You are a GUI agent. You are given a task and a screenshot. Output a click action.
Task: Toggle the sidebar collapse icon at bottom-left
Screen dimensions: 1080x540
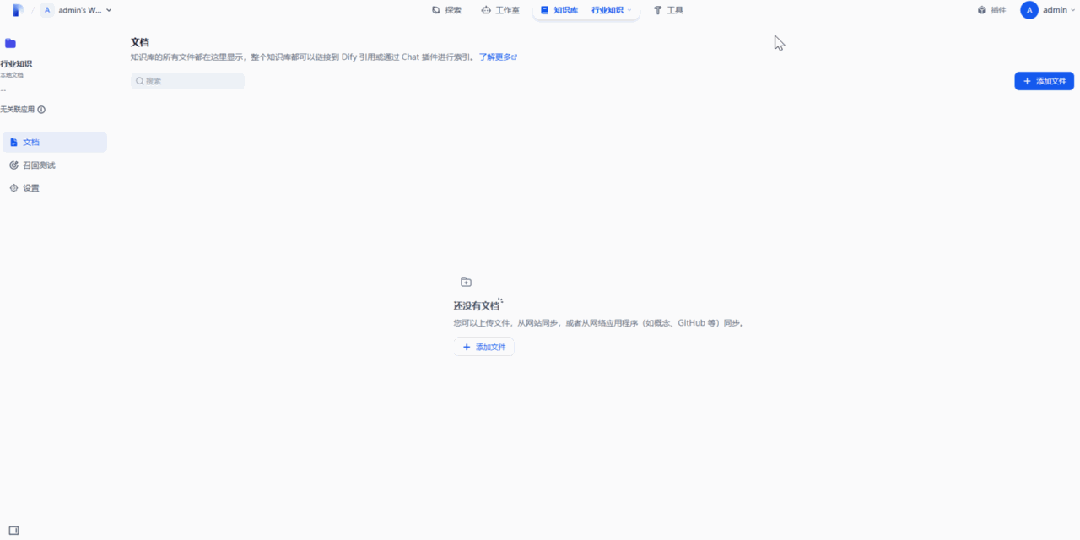(x=13, y=530)
